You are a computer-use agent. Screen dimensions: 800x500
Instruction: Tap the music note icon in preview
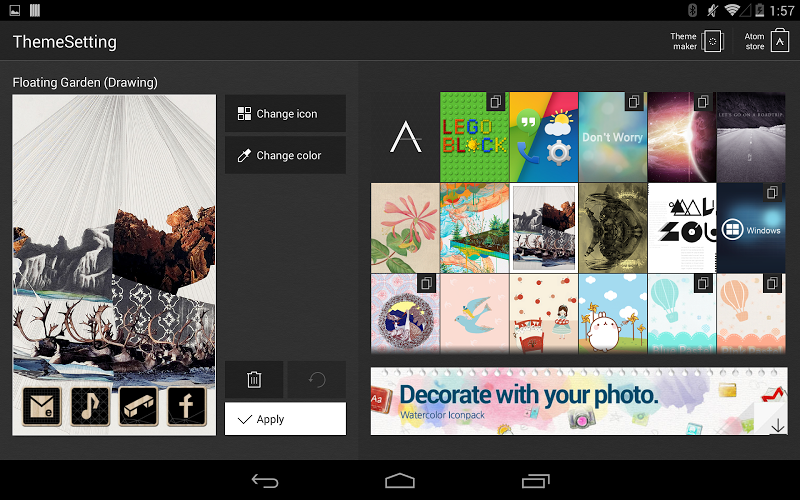[x=90, y=406]
